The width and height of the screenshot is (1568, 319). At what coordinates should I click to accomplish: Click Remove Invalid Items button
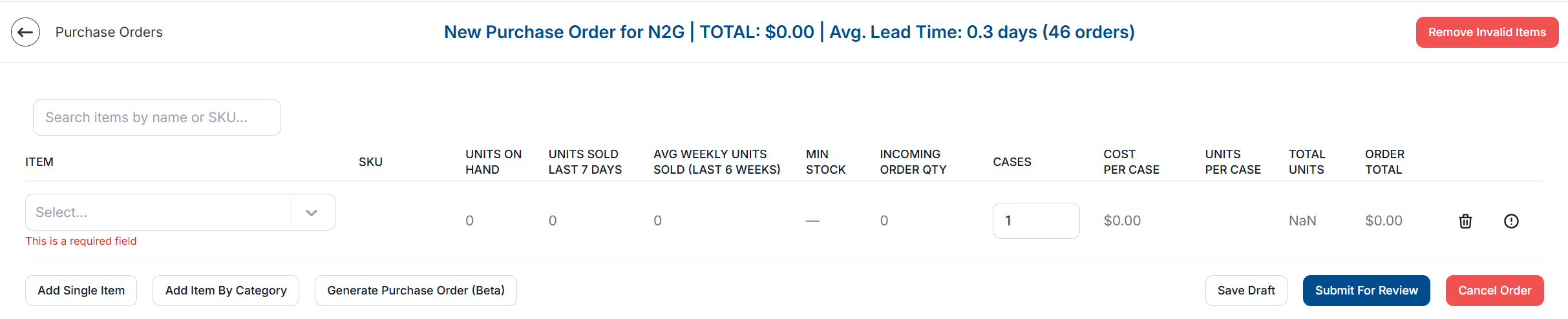[x=1487, y=32]
